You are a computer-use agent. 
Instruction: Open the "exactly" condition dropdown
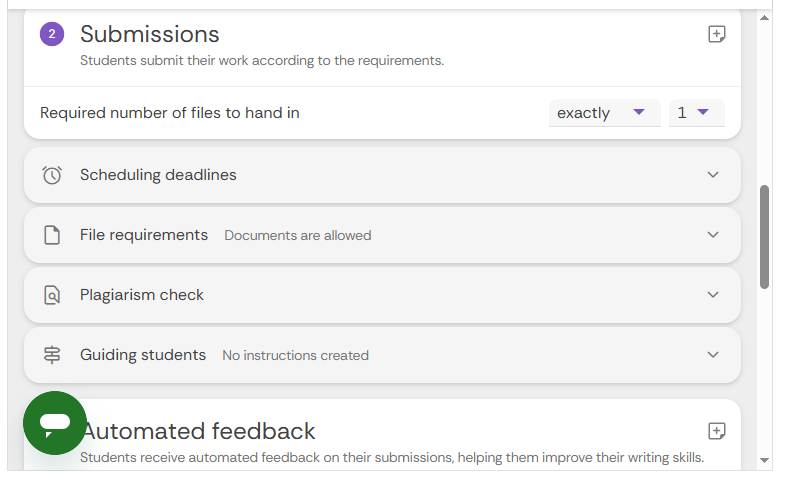[x=603, y=113]
